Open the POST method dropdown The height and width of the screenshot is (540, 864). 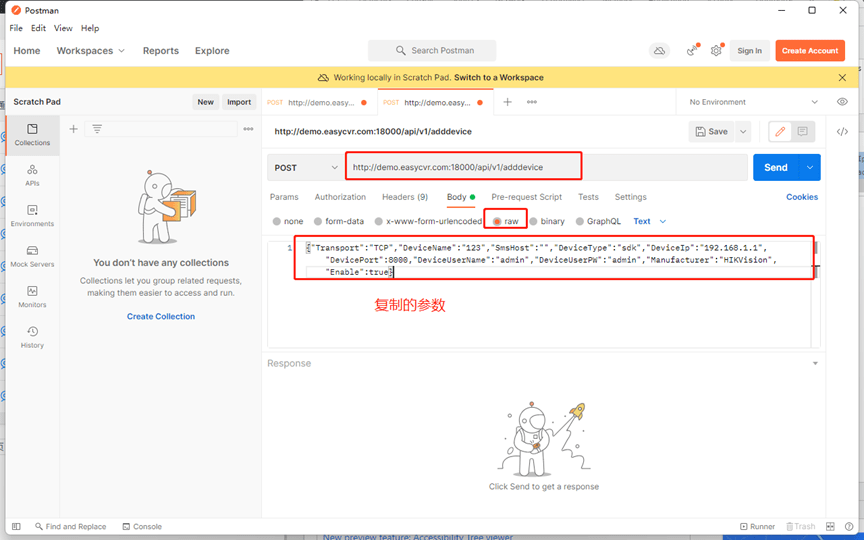pos(305,168)
